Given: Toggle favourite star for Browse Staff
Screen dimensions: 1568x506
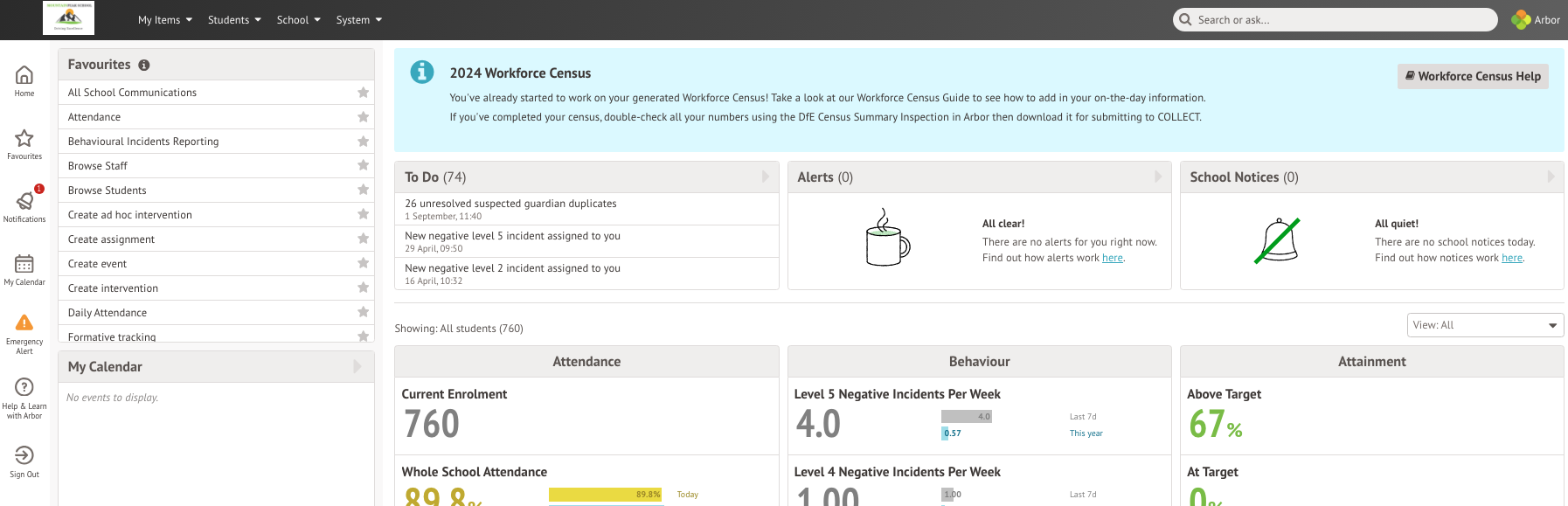Looking at the screenshot, I should [x=363, y=166].
